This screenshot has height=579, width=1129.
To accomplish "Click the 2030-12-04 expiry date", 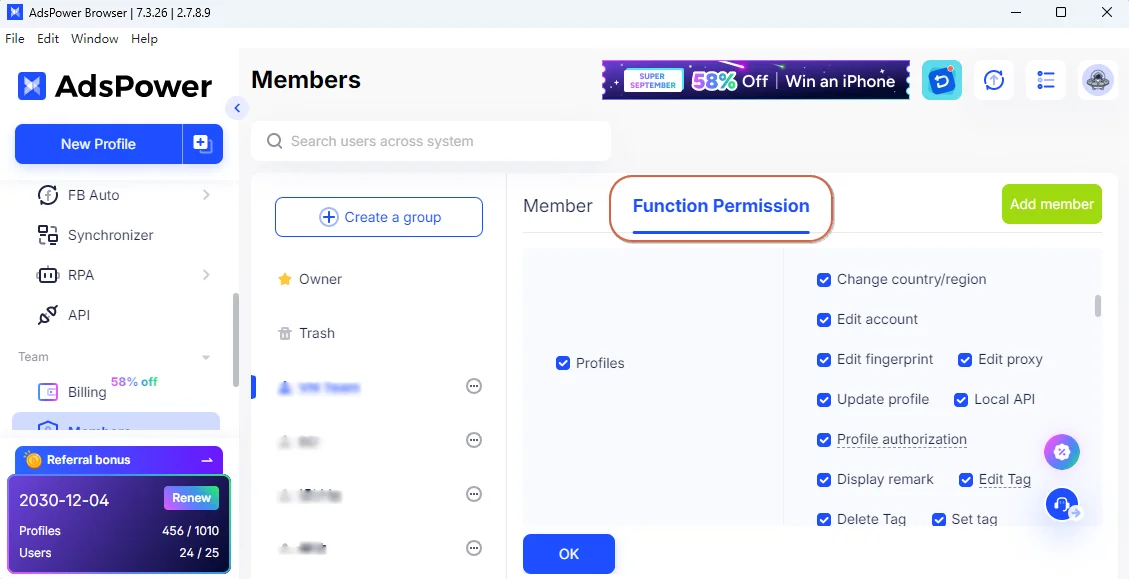I will coord(64,501).
